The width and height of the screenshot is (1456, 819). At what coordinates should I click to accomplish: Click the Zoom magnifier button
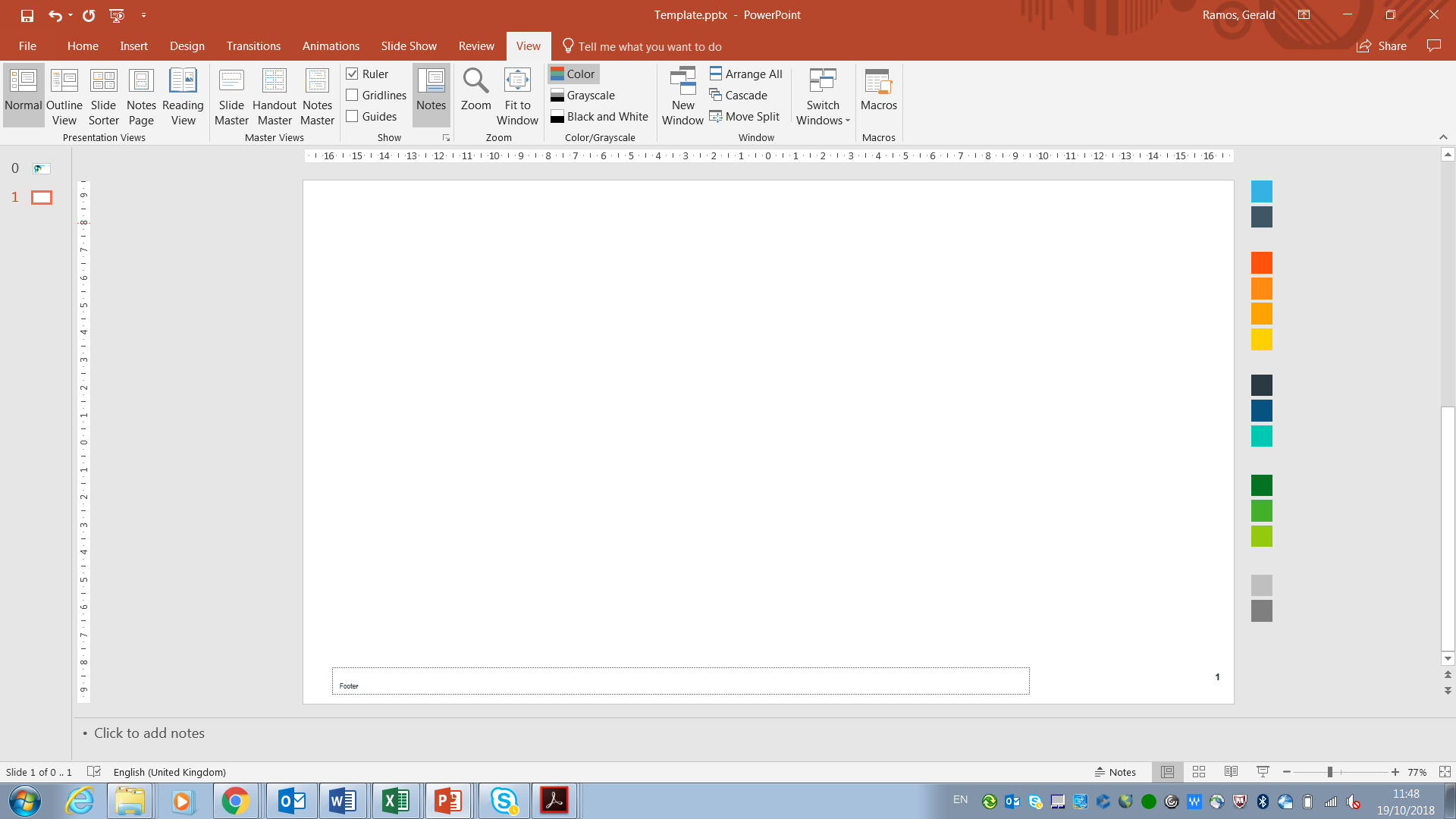coord(476,89)
